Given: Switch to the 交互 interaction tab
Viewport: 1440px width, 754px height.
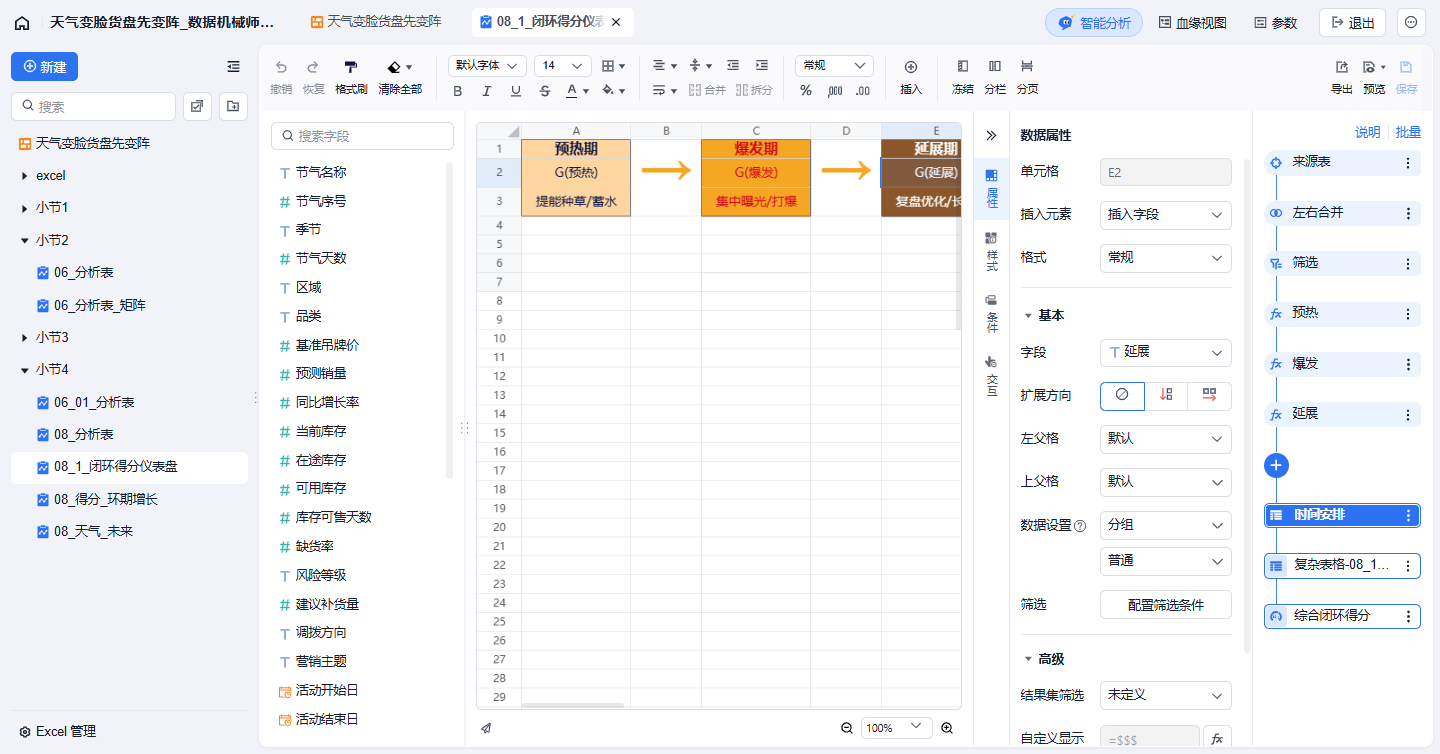Looking at the screenshot, I should 991,376.
